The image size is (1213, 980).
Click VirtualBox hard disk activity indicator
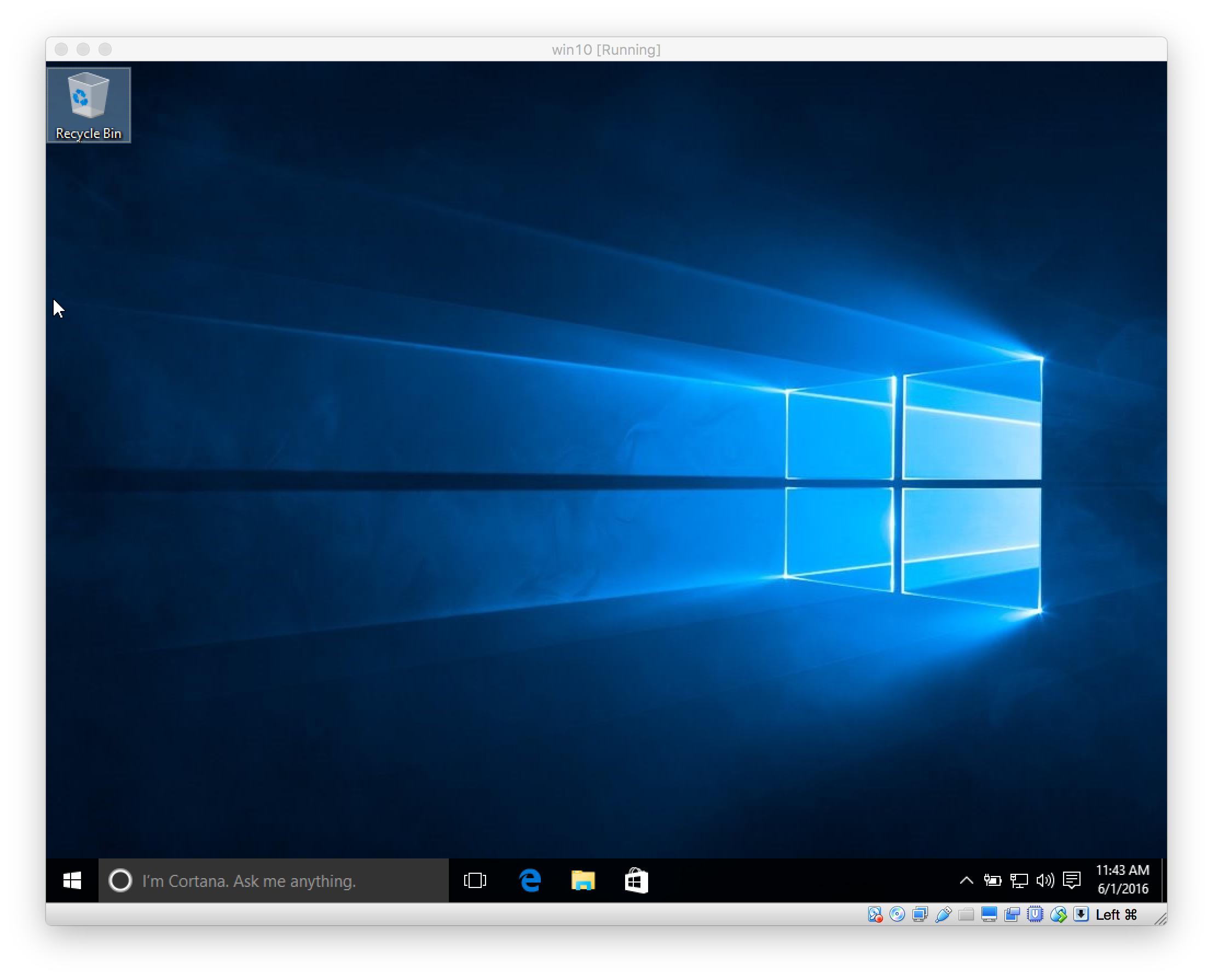click(x=874, y=914)
